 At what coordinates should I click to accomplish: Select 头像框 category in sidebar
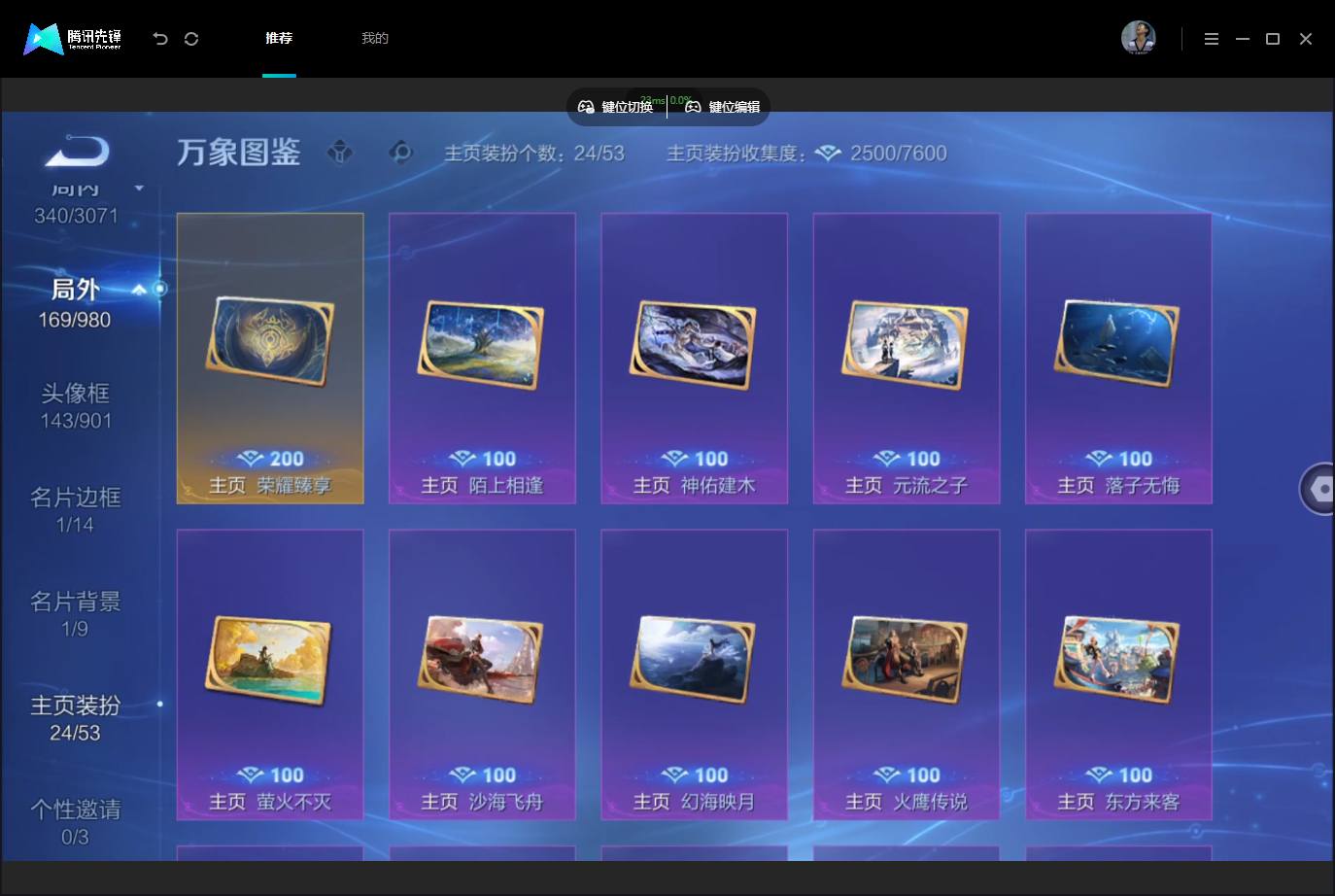click(76, 406)
